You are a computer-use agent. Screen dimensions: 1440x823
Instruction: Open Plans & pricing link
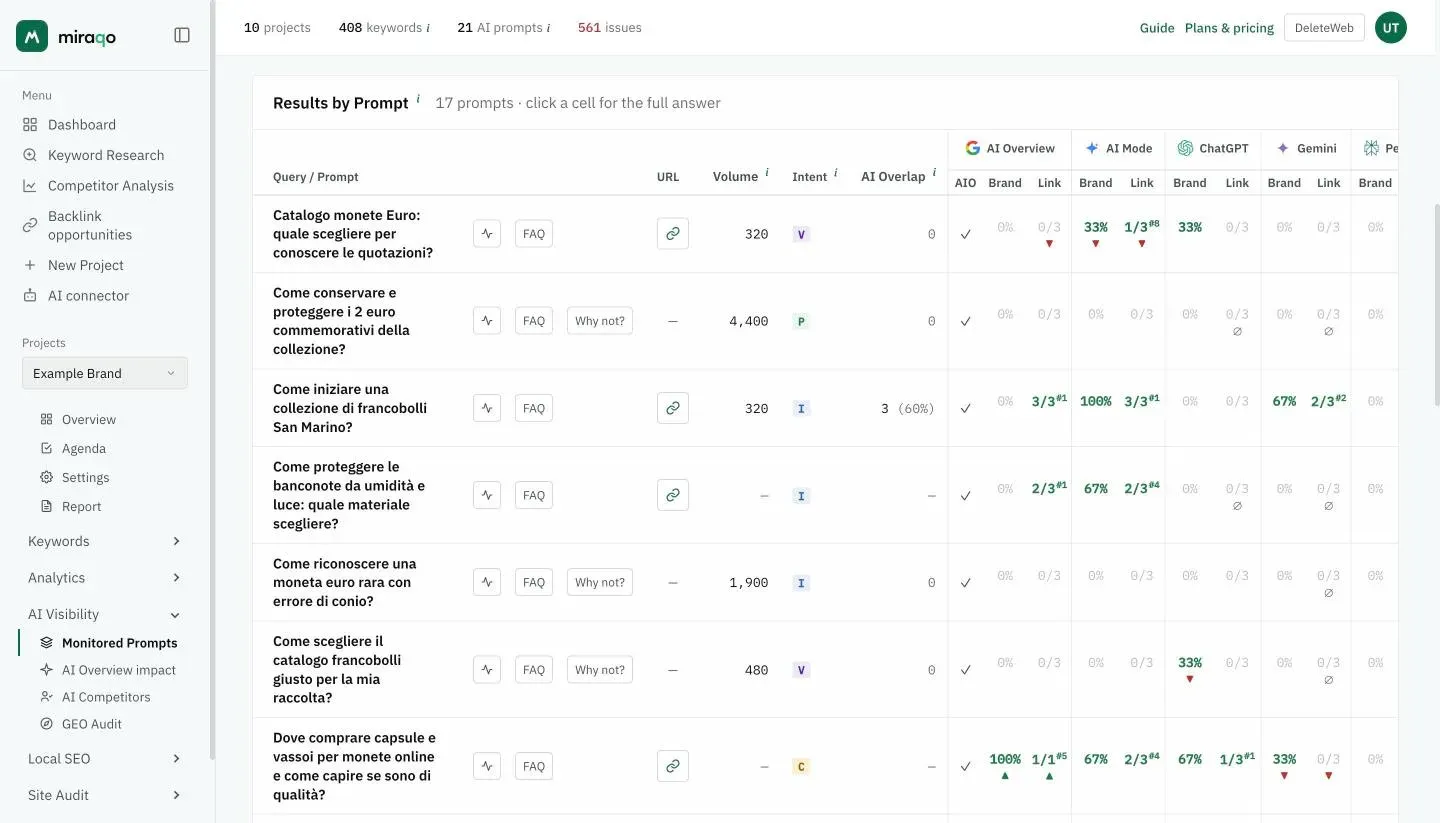click(x=1229, y=28)
